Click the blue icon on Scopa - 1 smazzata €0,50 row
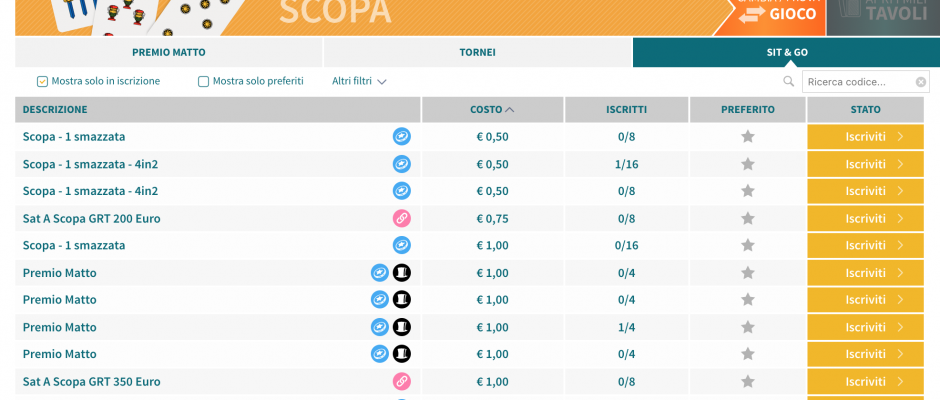The image size is (940, 400). (x=402, y=137)
